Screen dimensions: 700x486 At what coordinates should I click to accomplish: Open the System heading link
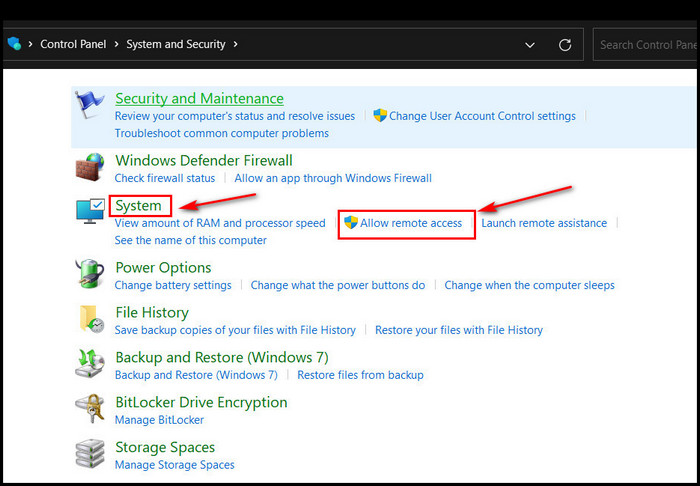[138, 205]
